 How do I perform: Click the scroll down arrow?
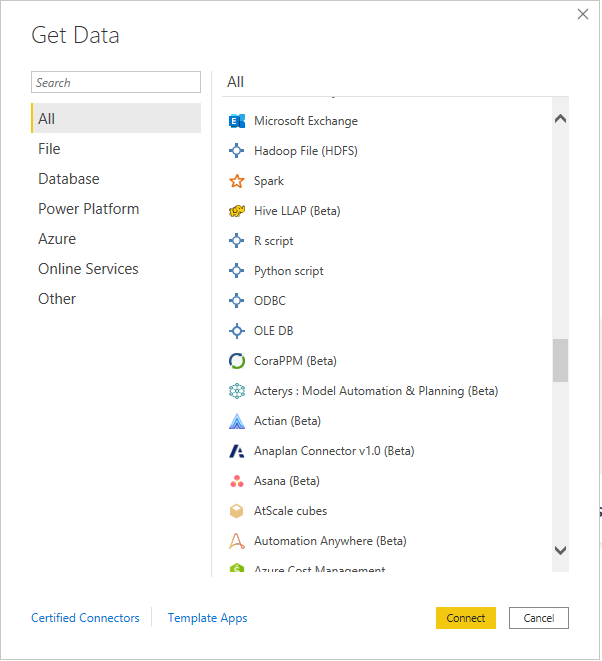pyautogui.click(x=560, y=550)
